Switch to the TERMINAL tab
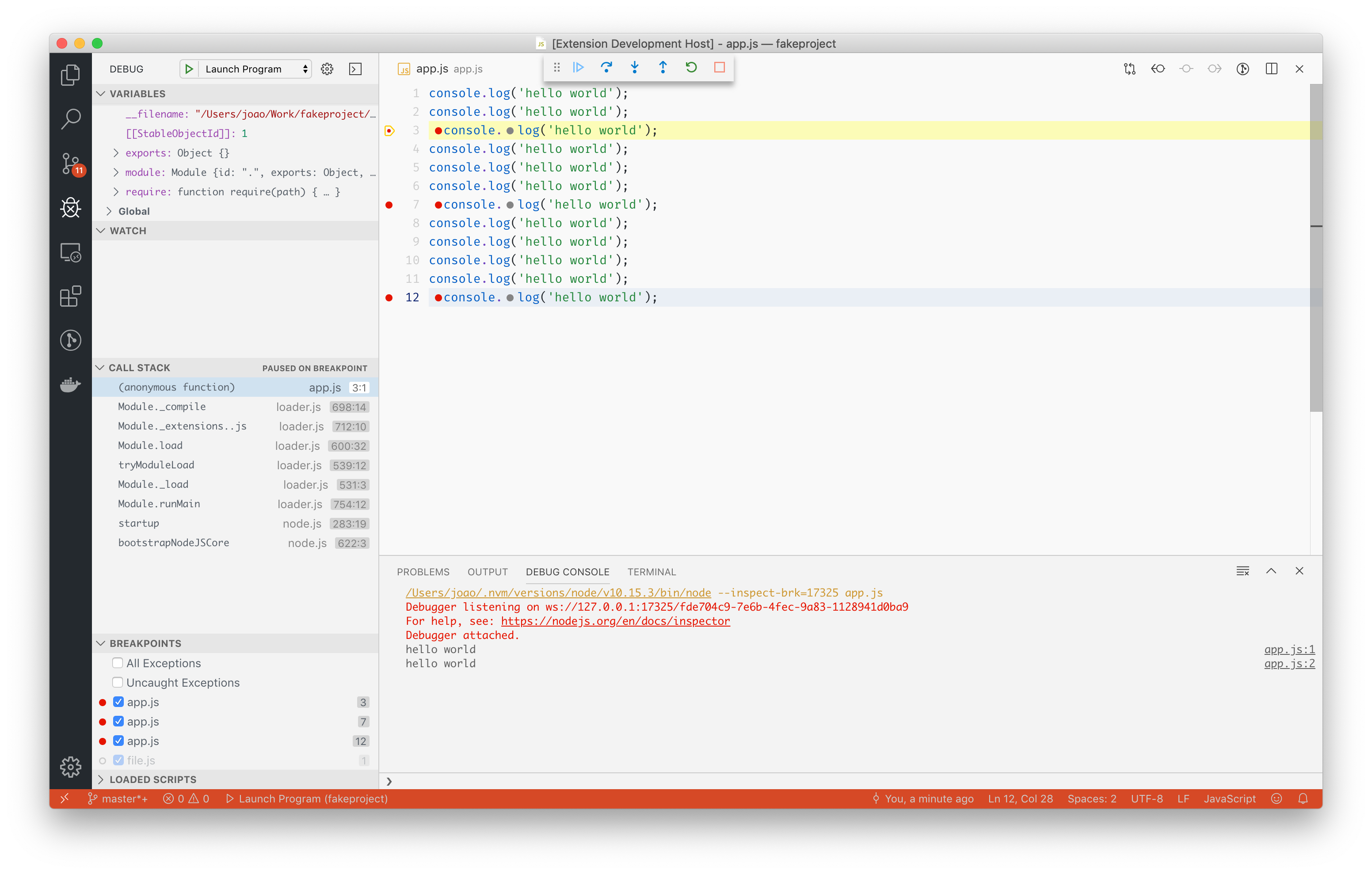 (x=651, y=571)
